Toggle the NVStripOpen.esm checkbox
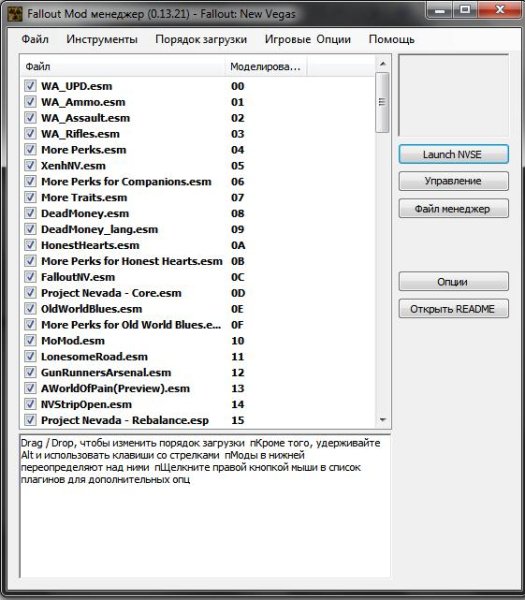The height and width of the screenshot is (600, 525). click(30, 404)
